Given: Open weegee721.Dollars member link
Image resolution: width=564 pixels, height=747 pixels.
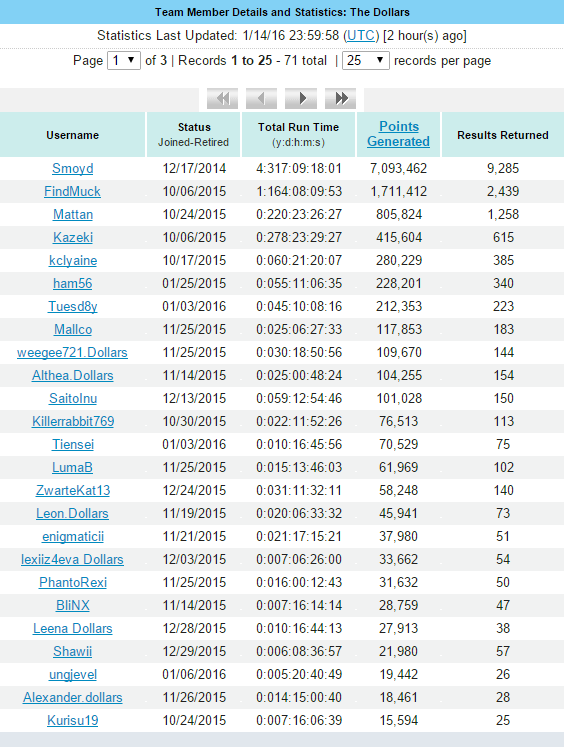Looking at the screenshot, I should coord(72,353).
